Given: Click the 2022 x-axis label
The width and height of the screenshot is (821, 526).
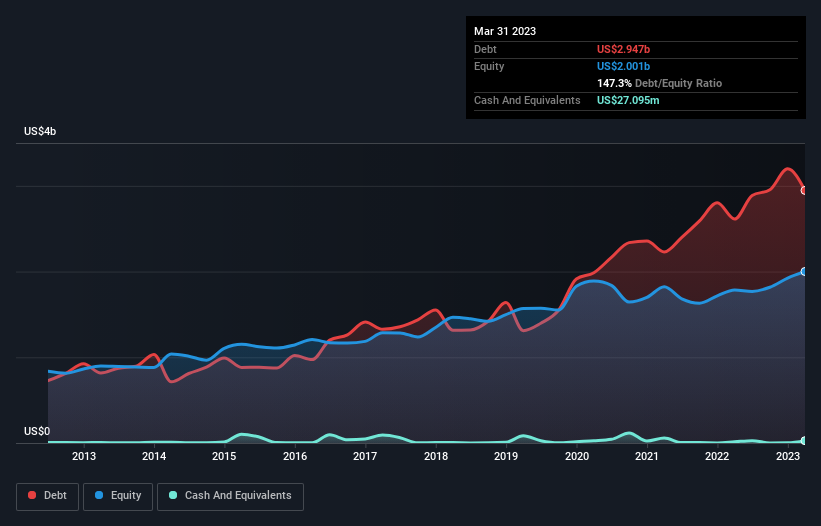Looking at the screenshot, I should 717,456.
